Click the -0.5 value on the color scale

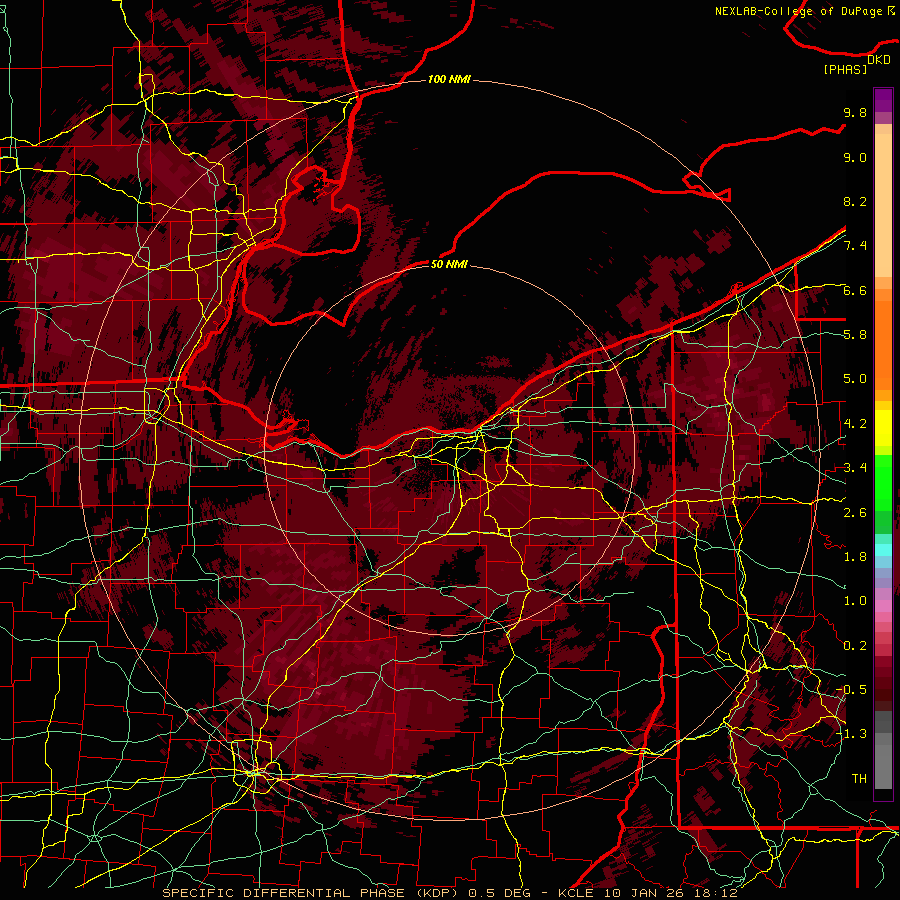click(x=852, y=690)
